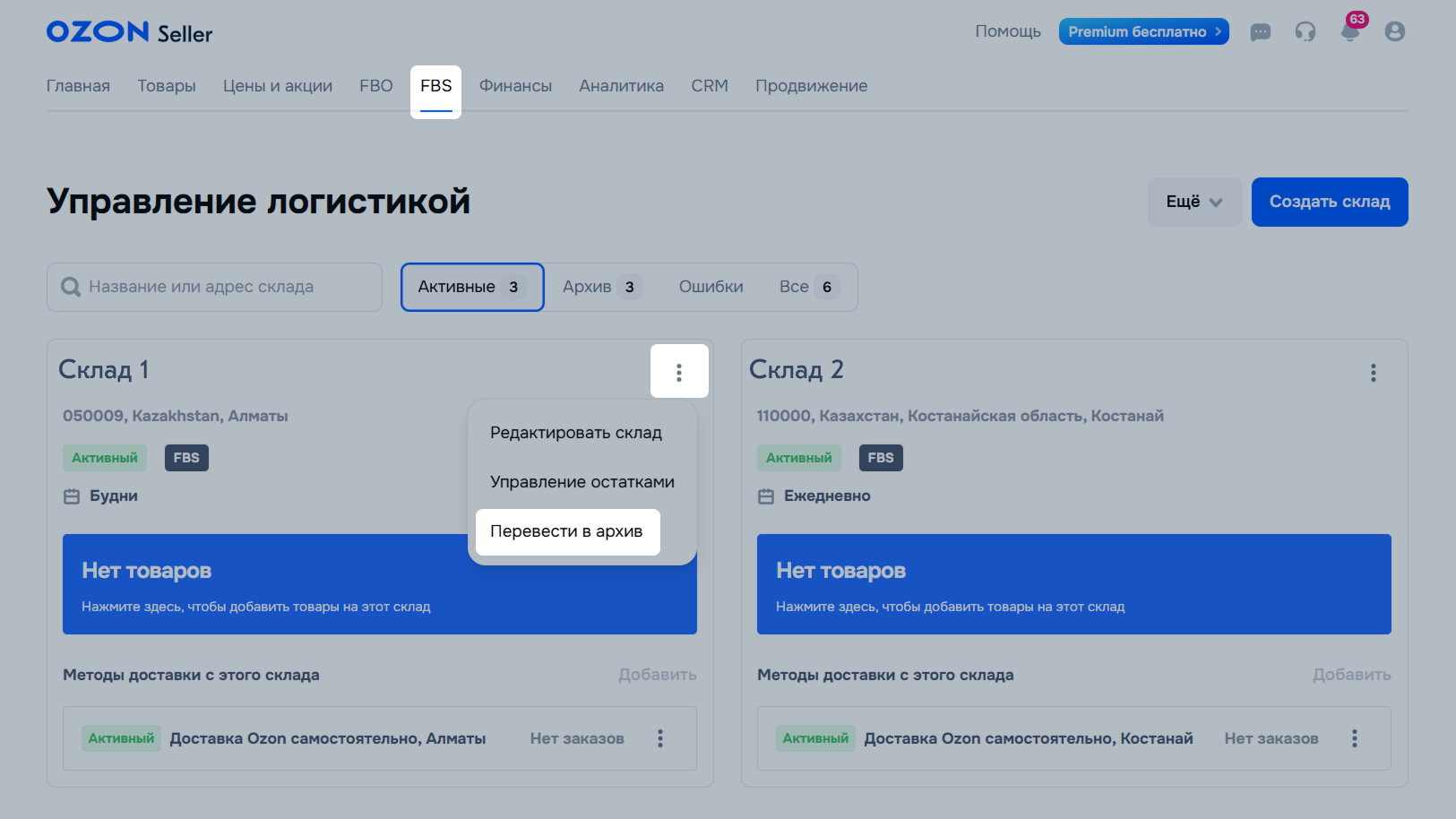This screenshot has width=1456, height=819.
Task: Open the Товары tab
Action: 167,86
